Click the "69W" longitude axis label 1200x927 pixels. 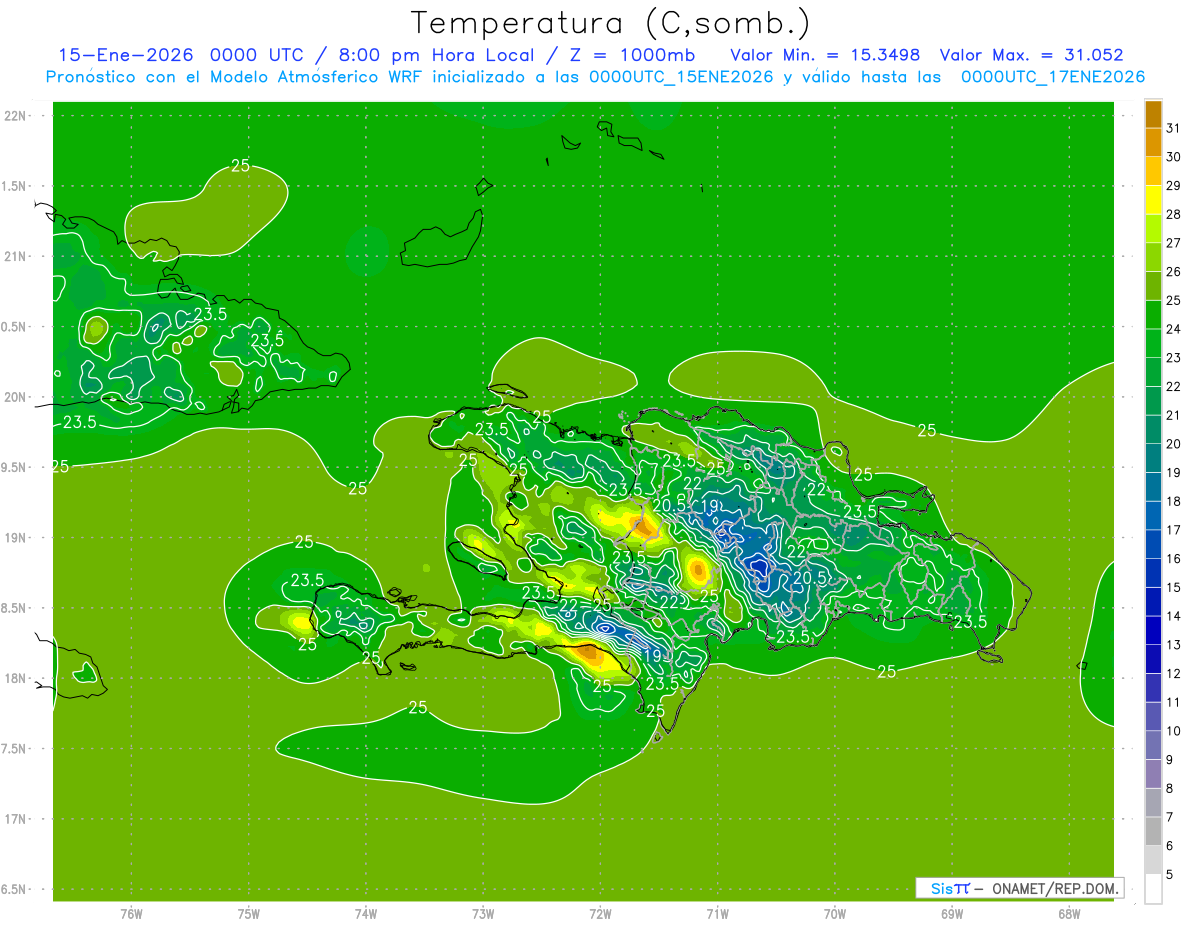pyautogui.click(x=952, y=914)
